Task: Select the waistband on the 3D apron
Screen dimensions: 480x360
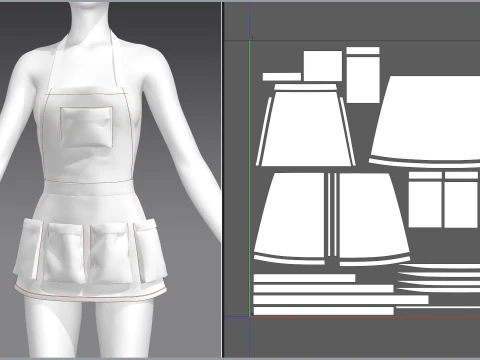Action: pos(89,188)
